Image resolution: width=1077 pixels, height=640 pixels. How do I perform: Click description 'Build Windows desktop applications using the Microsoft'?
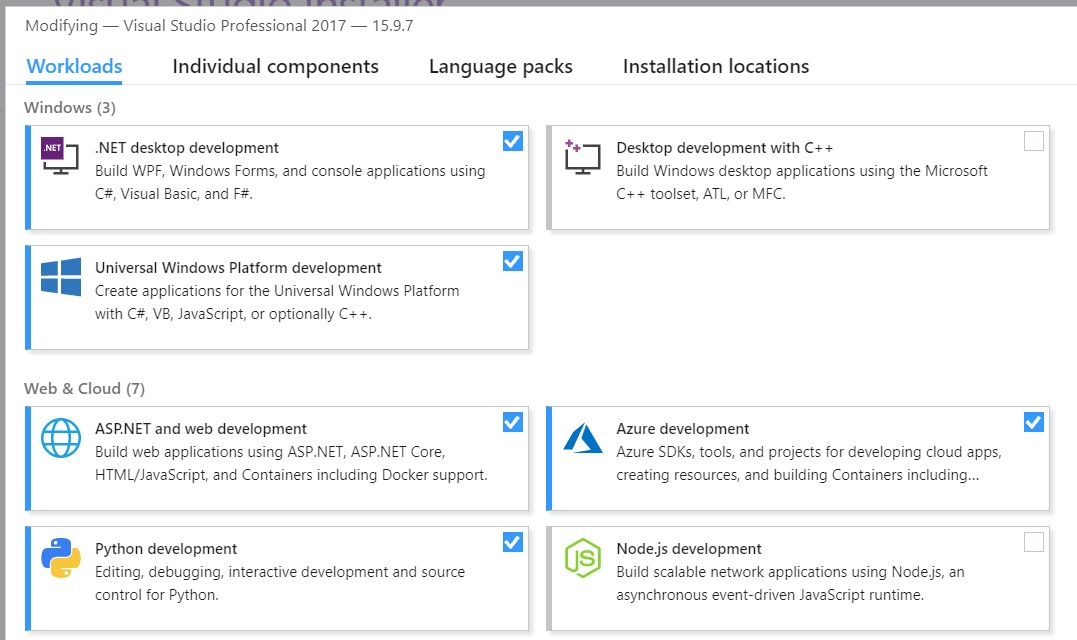pyautogui.click(x=802, y=171)
